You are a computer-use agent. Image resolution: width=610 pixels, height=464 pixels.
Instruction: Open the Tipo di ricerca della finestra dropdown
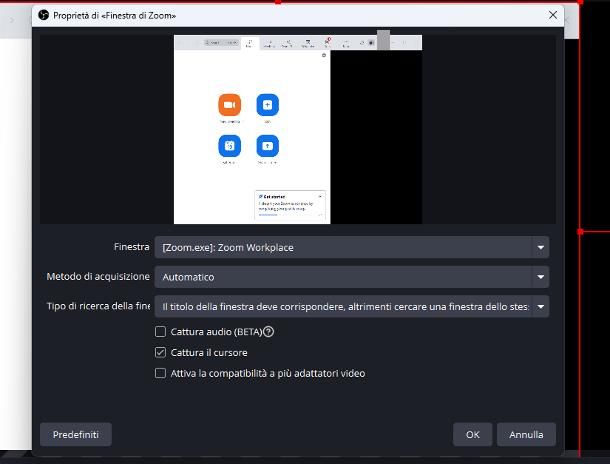coord(352,306)
